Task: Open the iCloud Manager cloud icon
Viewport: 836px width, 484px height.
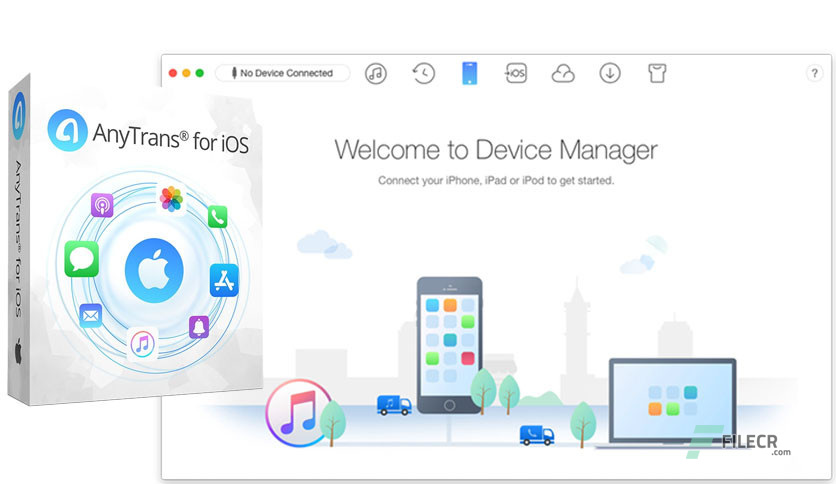Action: tap(562, 74)
